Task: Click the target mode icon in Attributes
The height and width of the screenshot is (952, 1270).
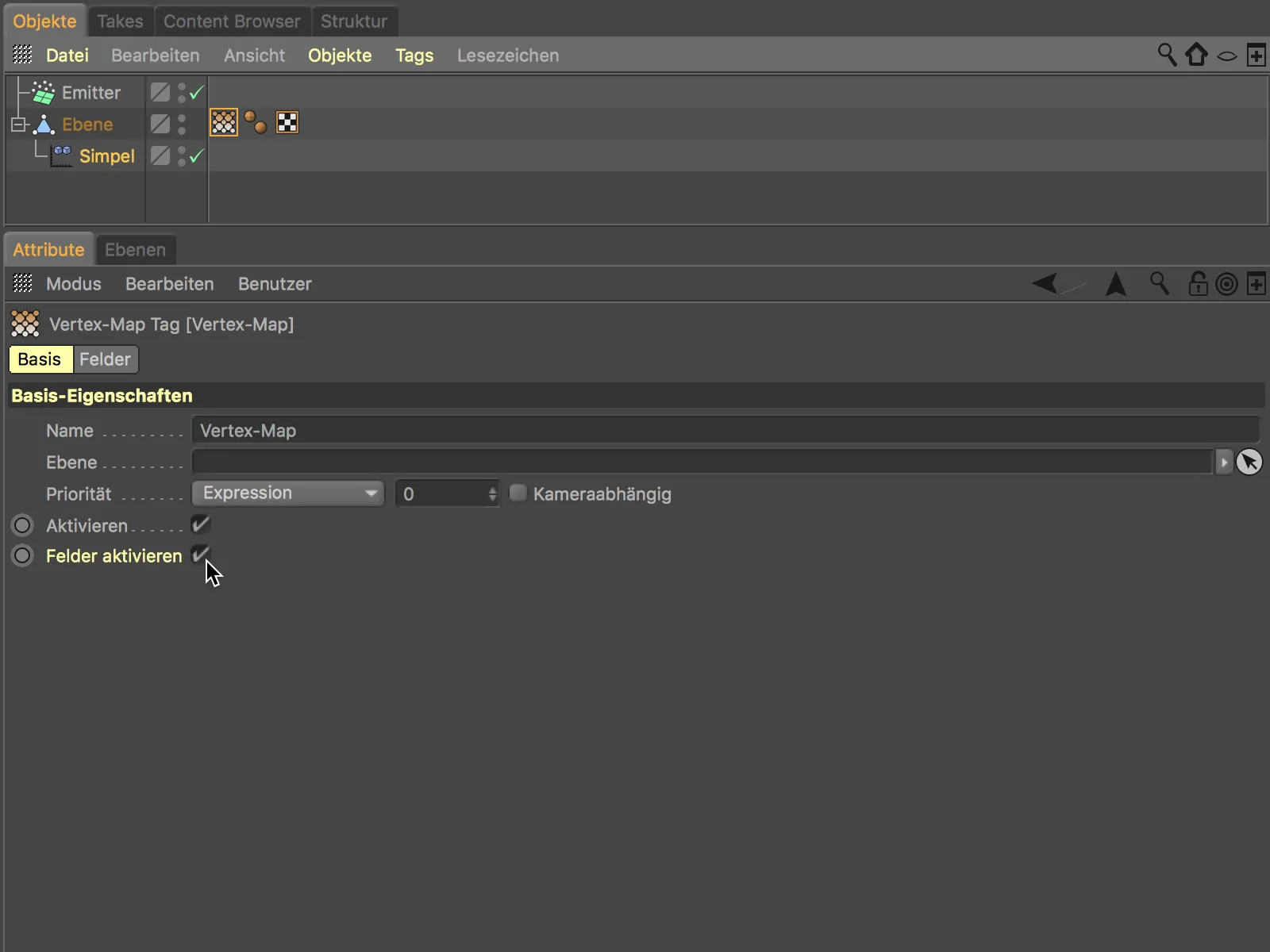Action: [1227, 284]
